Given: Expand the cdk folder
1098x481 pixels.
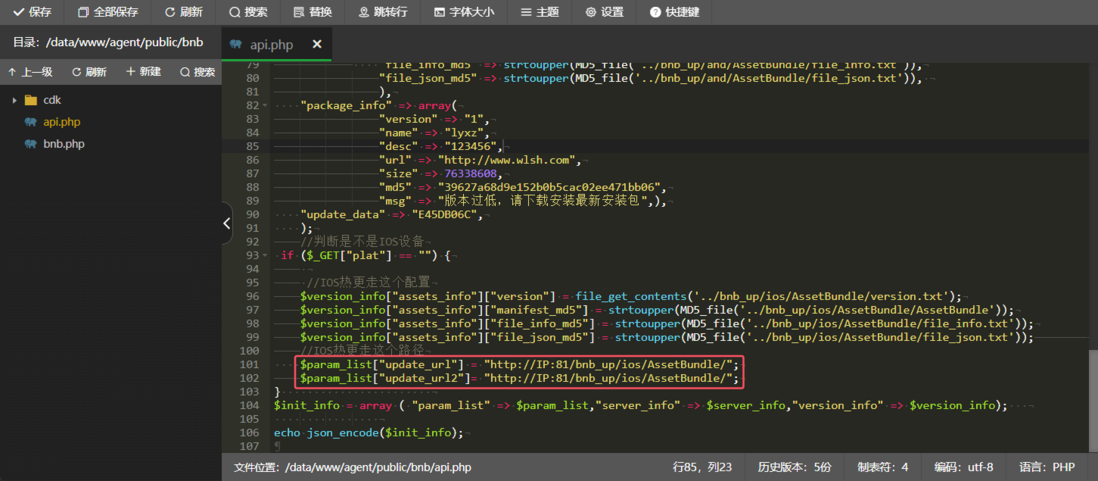Looking at the screenshot, I should click(x=15, y=100).
